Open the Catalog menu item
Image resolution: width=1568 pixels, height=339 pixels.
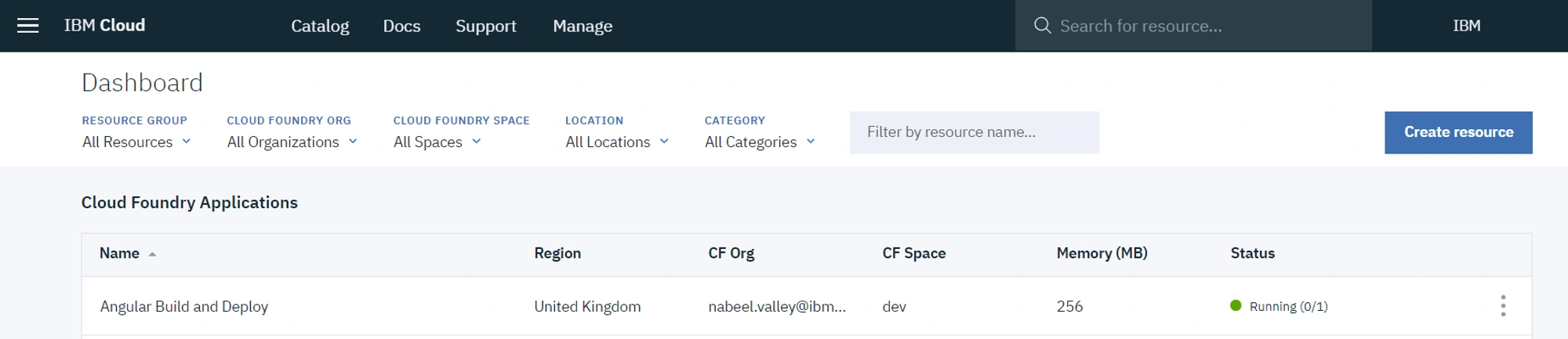pos(320,26)
